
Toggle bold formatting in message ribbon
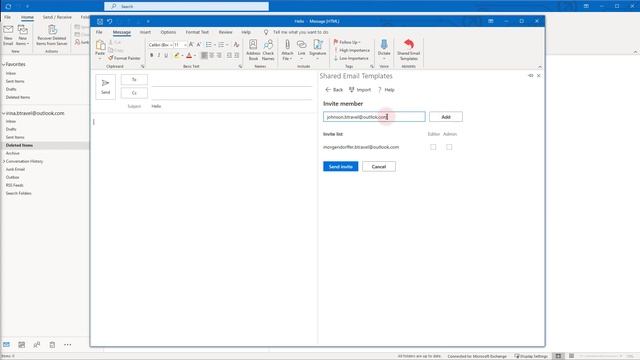pos(151,55)
